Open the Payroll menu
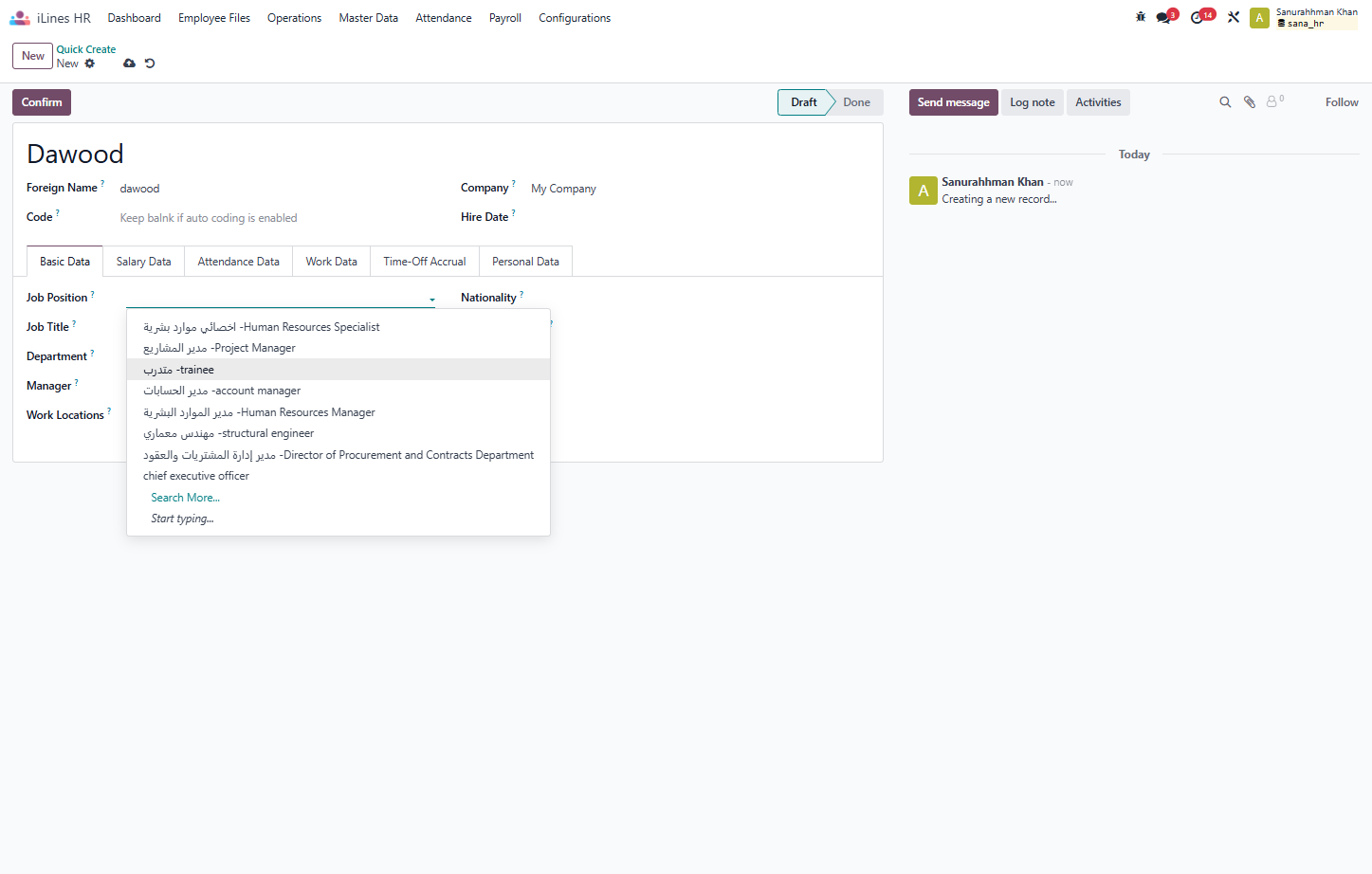The height and width of the screenshot is (874, 1372). (505, 18)
